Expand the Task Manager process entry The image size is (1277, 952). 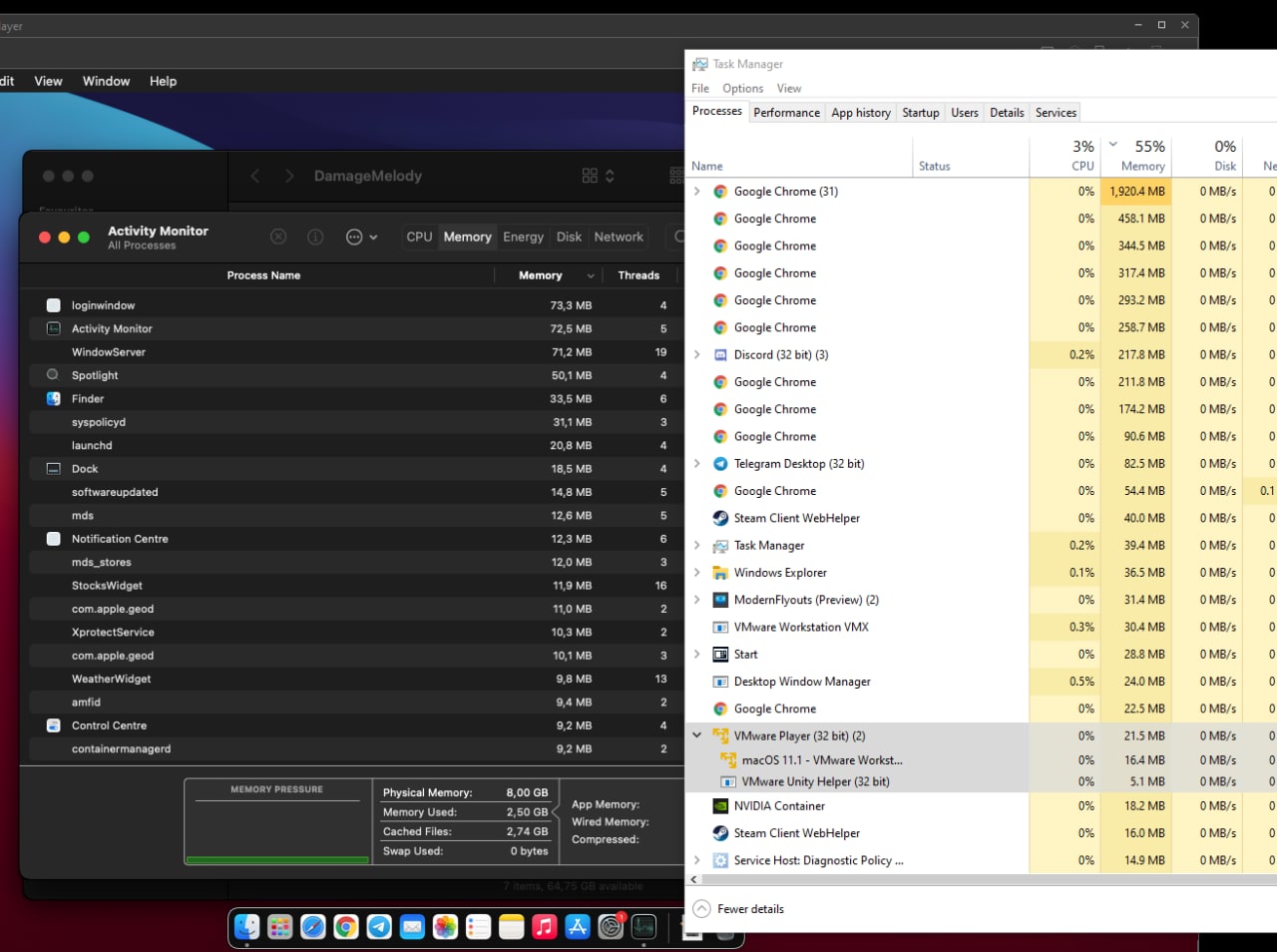coord(697,546)
